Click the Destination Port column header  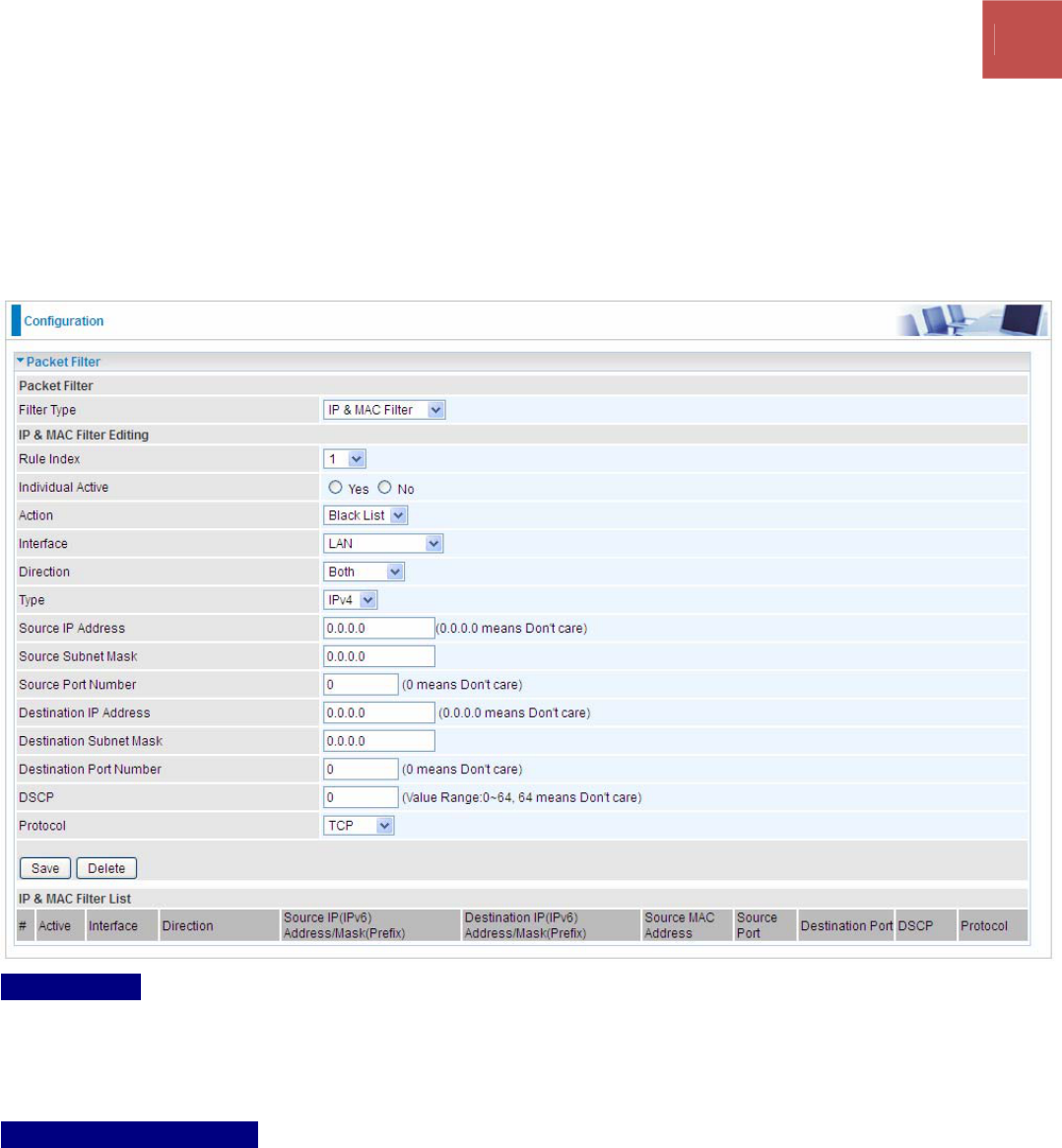[x=846, y=925]
